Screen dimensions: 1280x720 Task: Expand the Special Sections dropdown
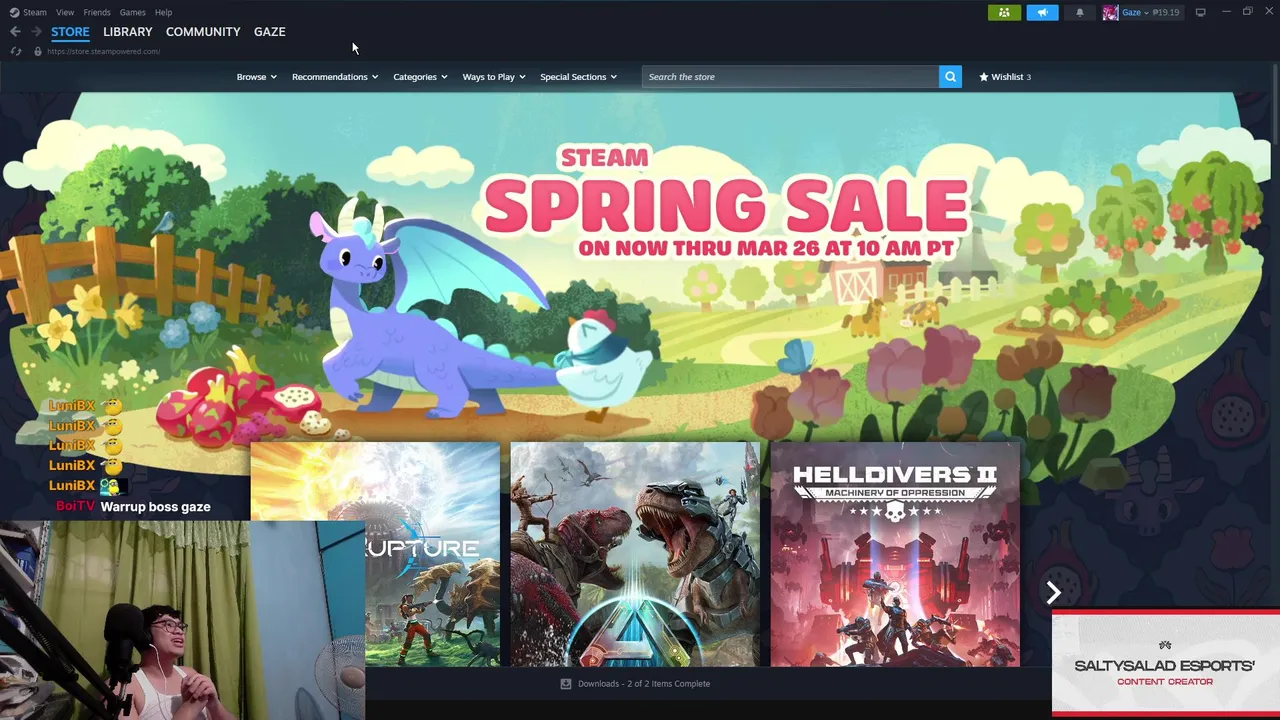coord(578,77)
